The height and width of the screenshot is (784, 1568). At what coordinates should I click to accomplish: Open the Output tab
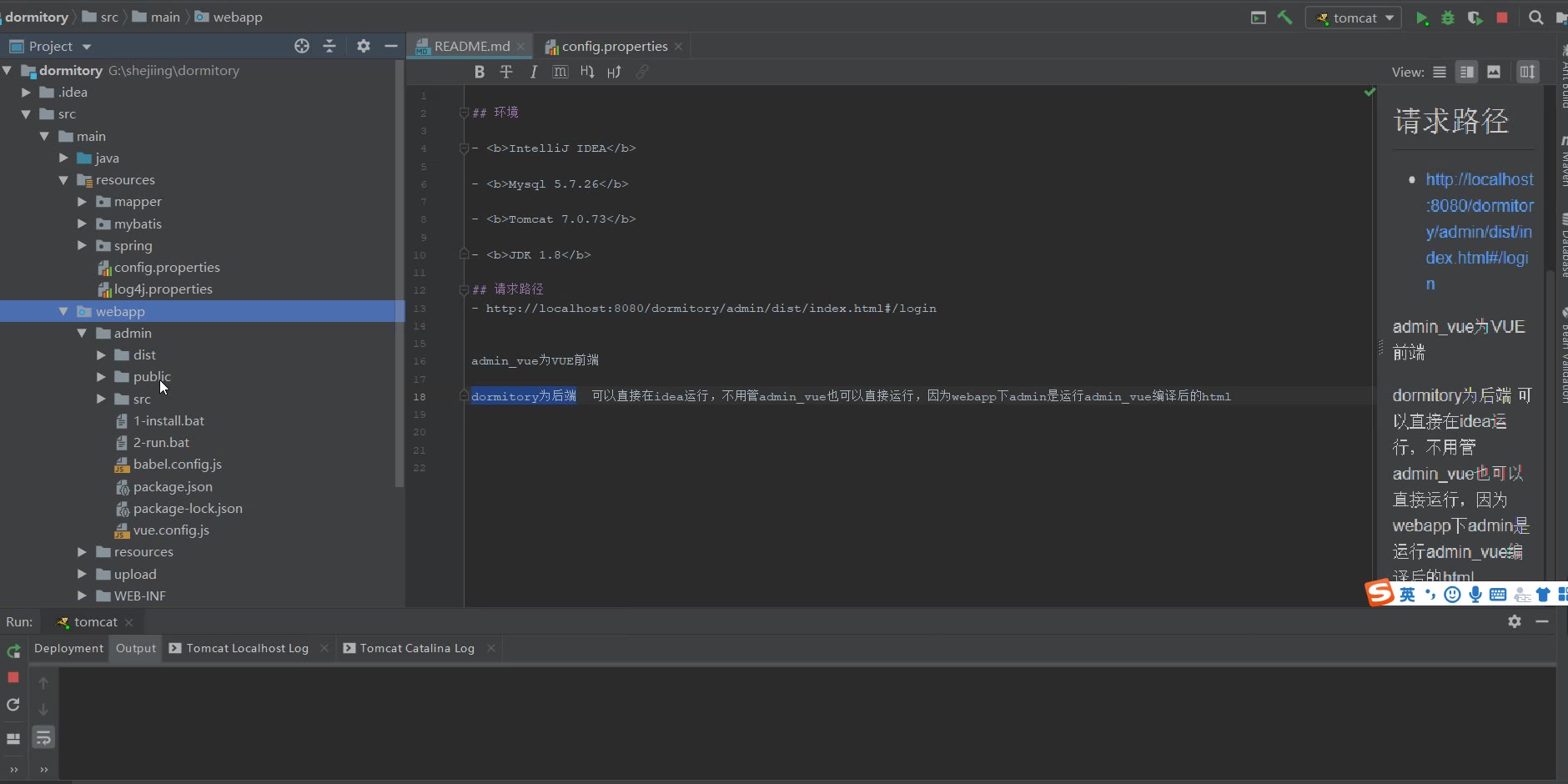[136, 648]
